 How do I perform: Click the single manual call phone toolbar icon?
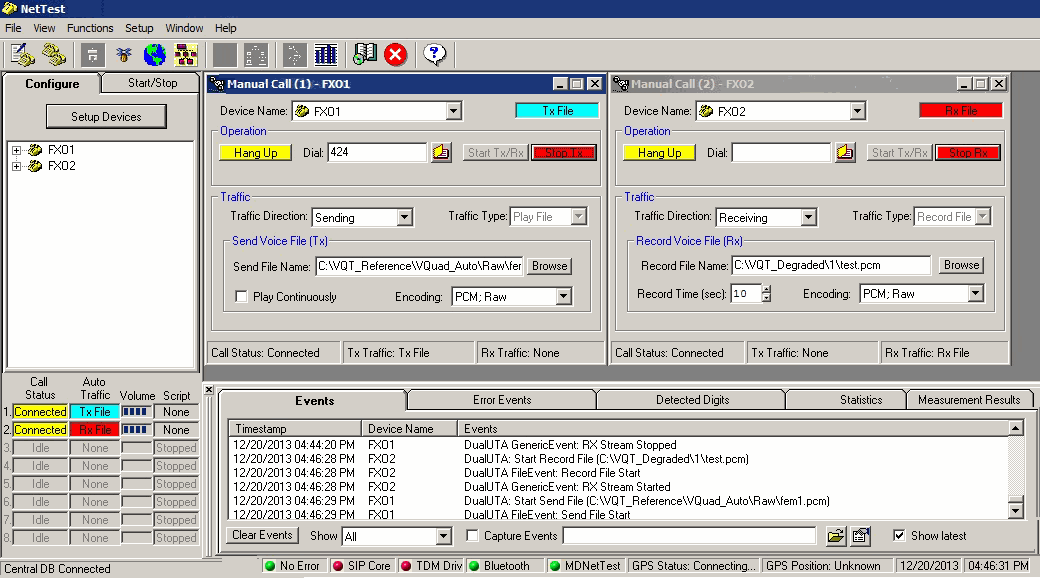tap(23, 54)
